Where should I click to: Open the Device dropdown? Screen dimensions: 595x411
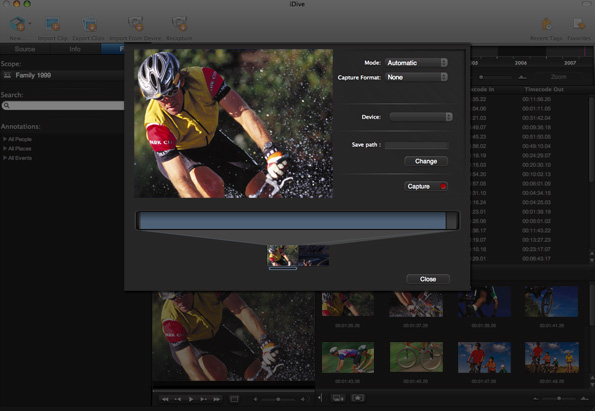421,117
